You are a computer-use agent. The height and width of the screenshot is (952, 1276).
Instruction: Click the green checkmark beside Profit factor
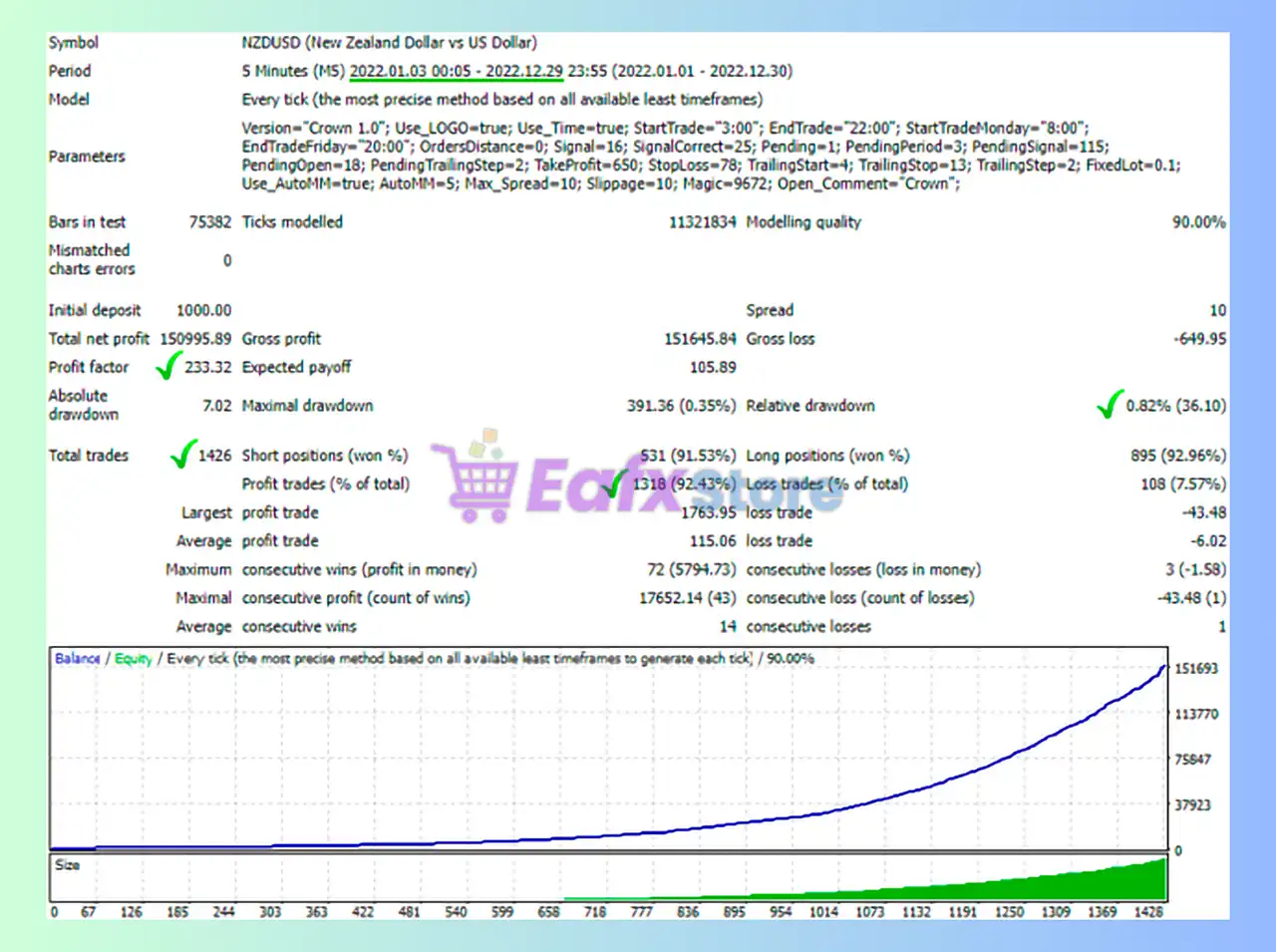tap(168, 366)
